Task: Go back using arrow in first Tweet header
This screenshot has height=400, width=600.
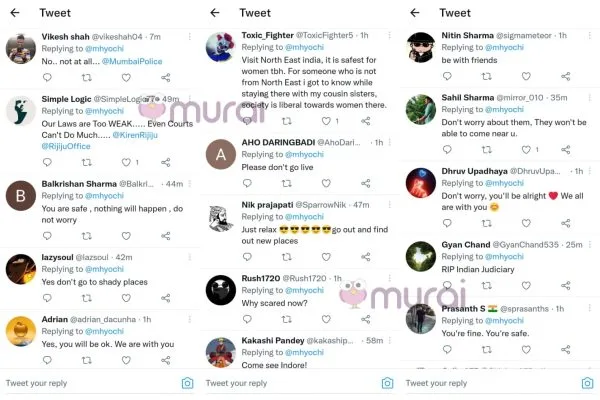Action: [x=15, y=13]
